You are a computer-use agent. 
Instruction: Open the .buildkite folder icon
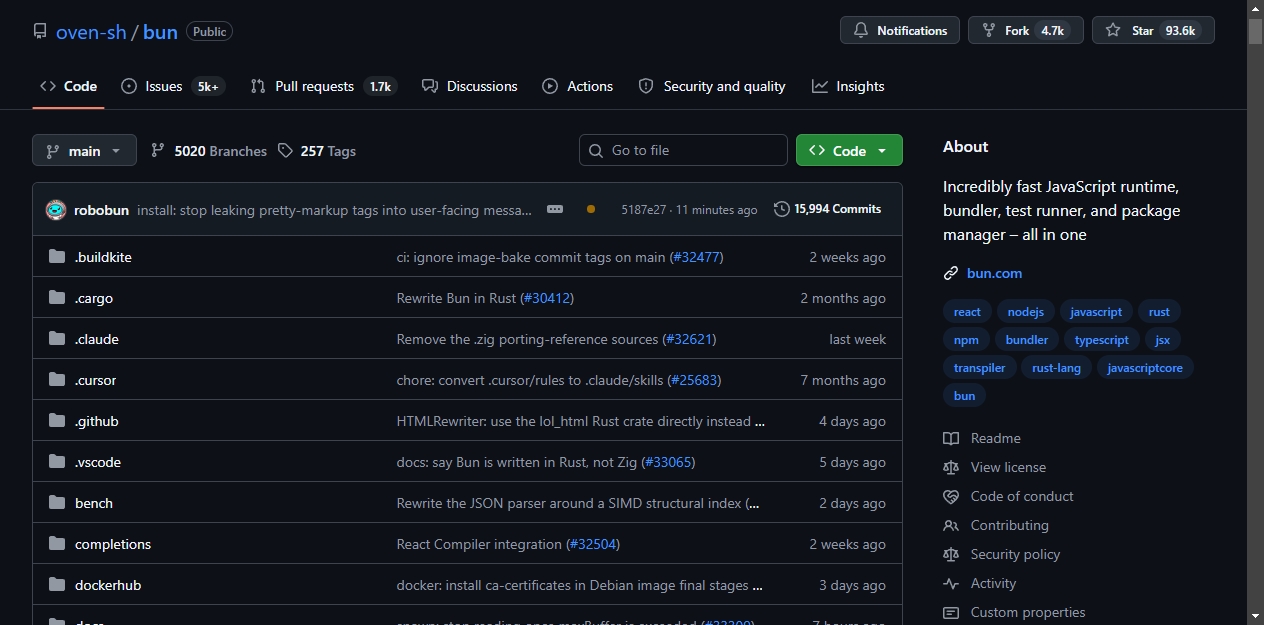click(57, 257)
